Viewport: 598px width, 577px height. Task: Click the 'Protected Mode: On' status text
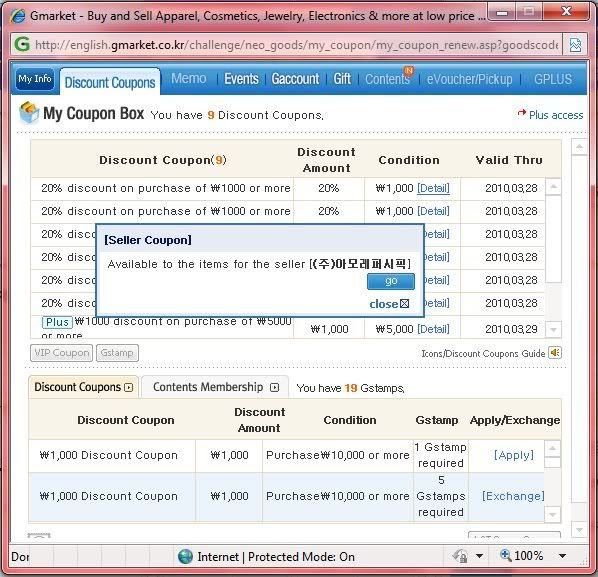pos(301,557)
